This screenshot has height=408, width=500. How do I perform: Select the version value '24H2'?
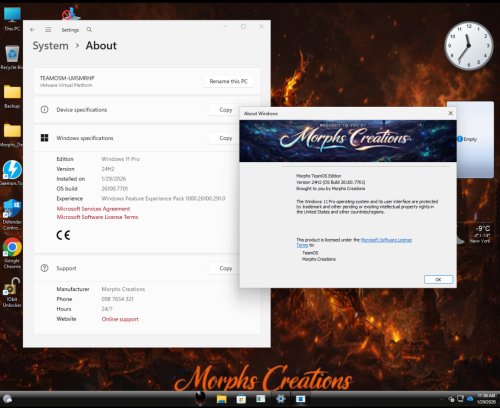(x=108, y=169)
